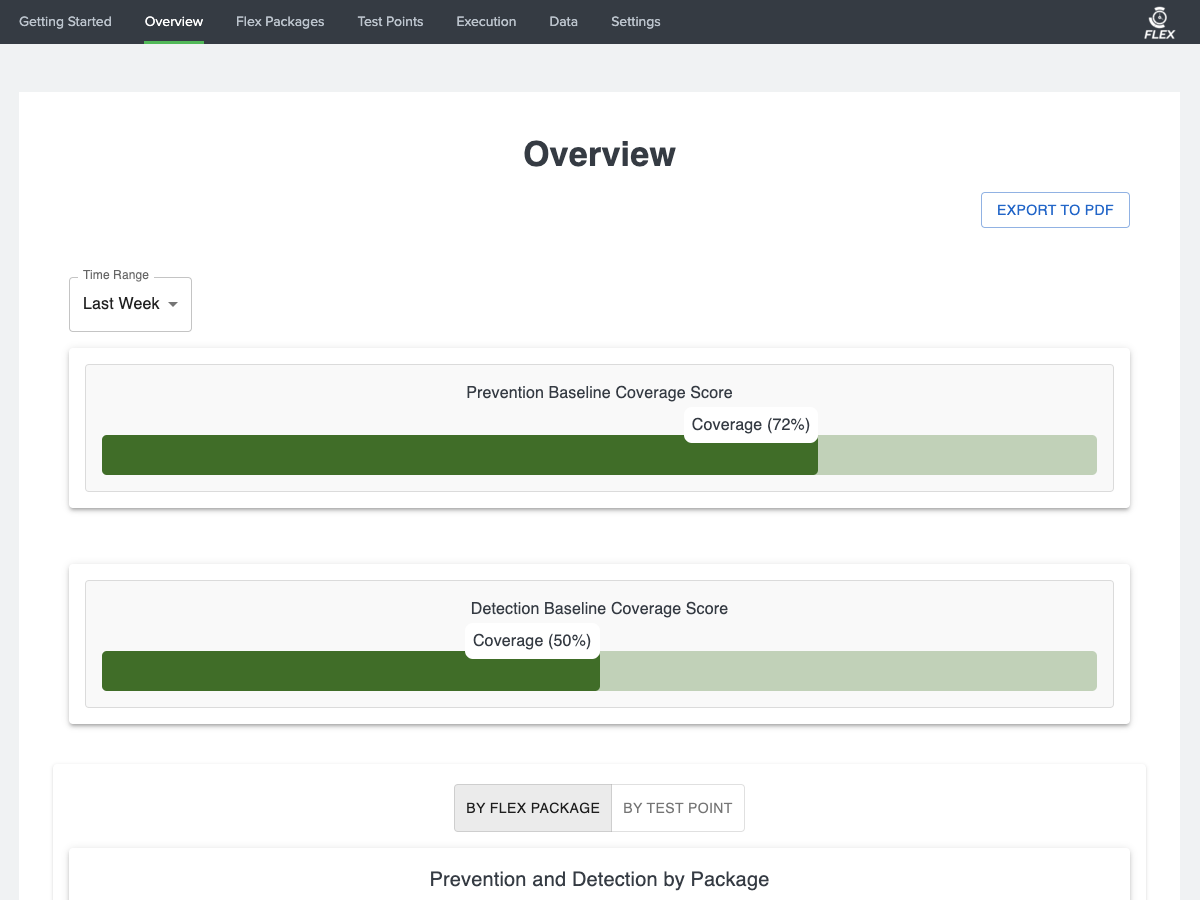Click the Prevention Baseline Coverage Score title

pos(599,393)
